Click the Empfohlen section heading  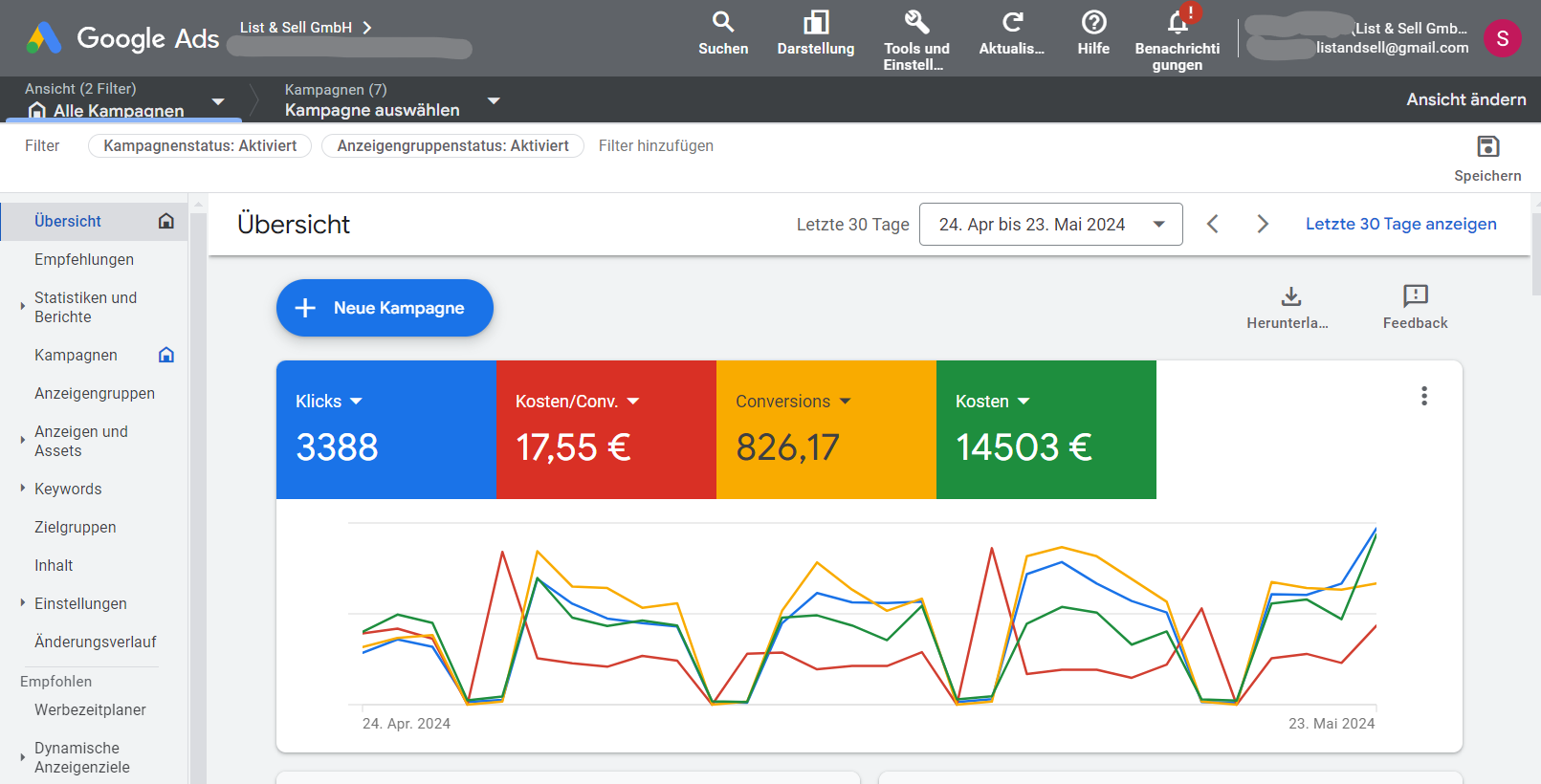pos(56,682)
